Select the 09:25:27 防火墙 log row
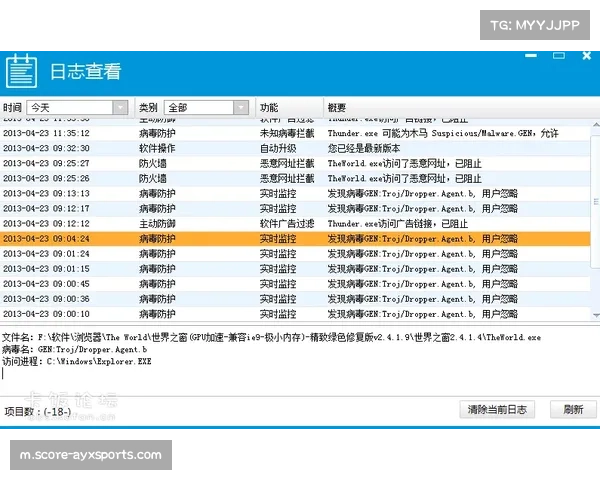 [x=300, y=163]
